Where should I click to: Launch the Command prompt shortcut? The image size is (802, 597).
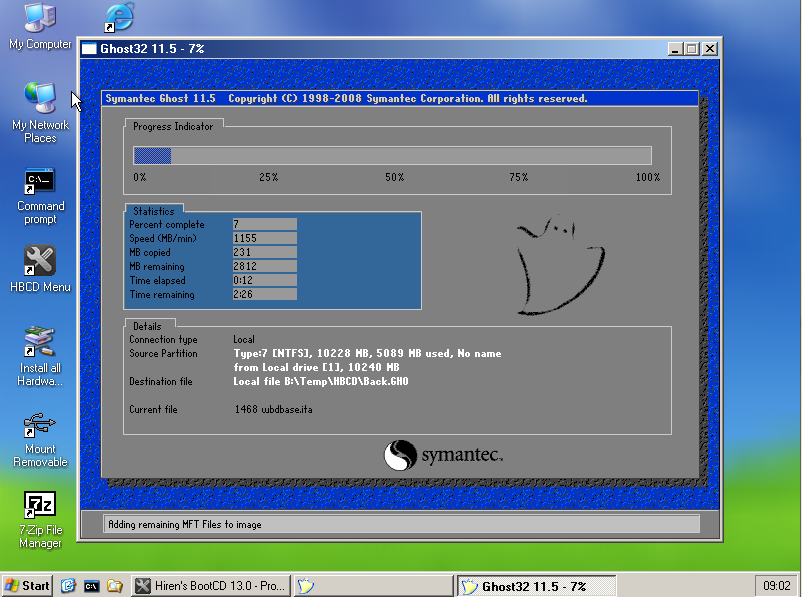40,197
